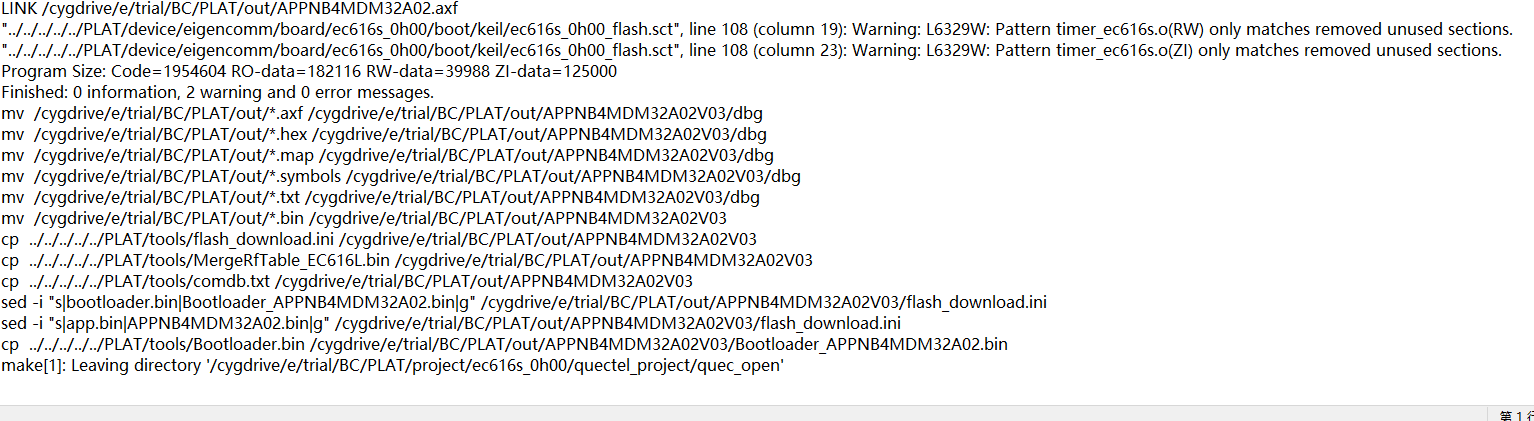
Task: Click the cp Bootloader.bin command line
Action: coord(504,344)
